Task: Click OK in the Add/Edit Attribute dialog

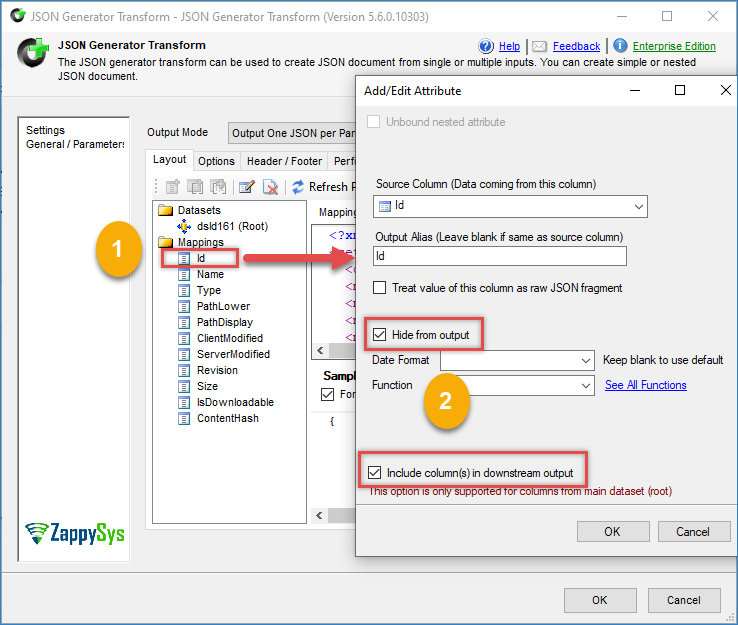Action: coord(613,532)
